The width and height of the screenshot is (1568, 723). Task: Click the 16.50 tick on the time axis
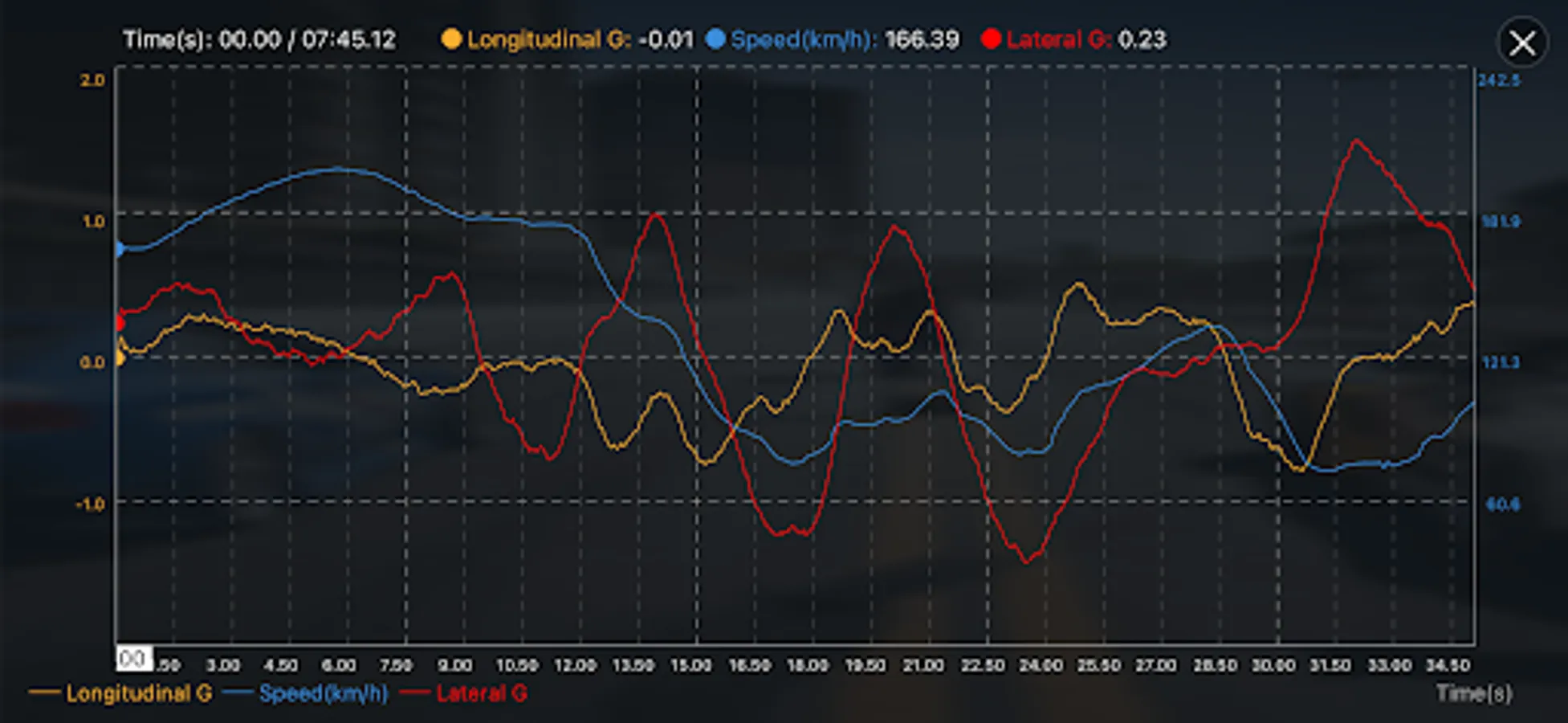tap(749, 665)
